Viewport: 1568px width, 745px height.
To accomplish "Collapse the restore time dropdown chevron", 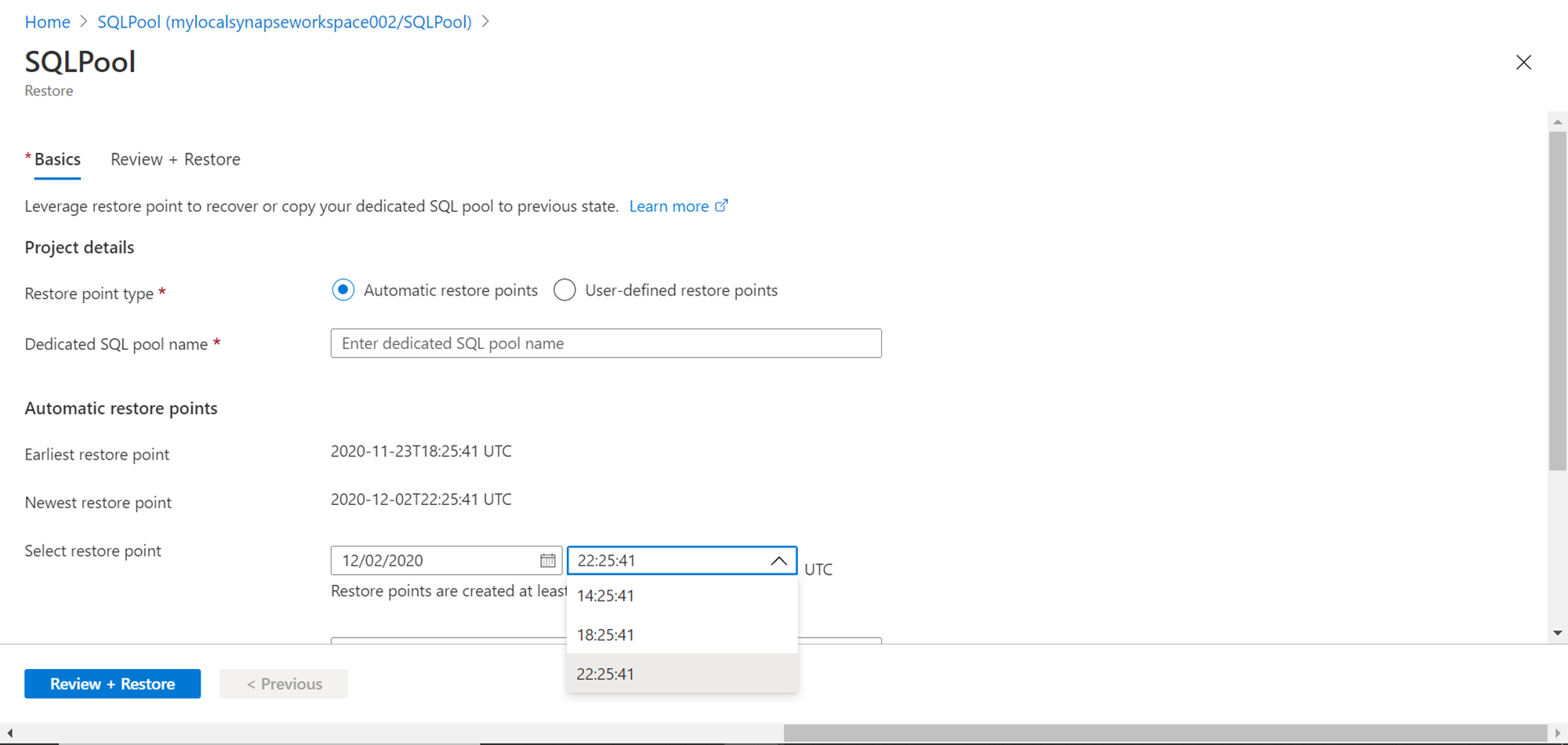I will coord(779,561).
